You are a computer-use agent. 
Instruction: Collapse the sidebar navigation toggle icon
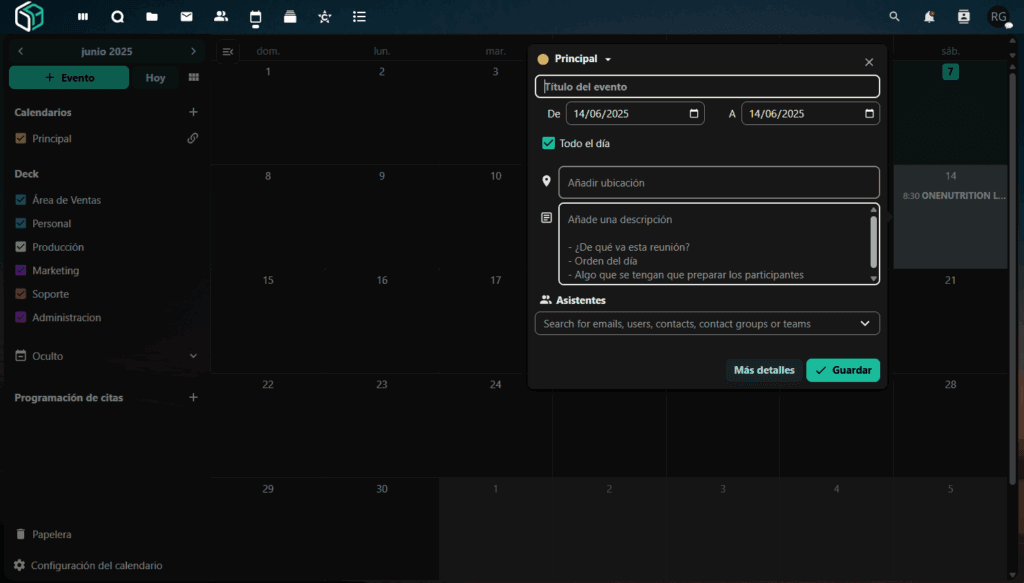point(228,51)
